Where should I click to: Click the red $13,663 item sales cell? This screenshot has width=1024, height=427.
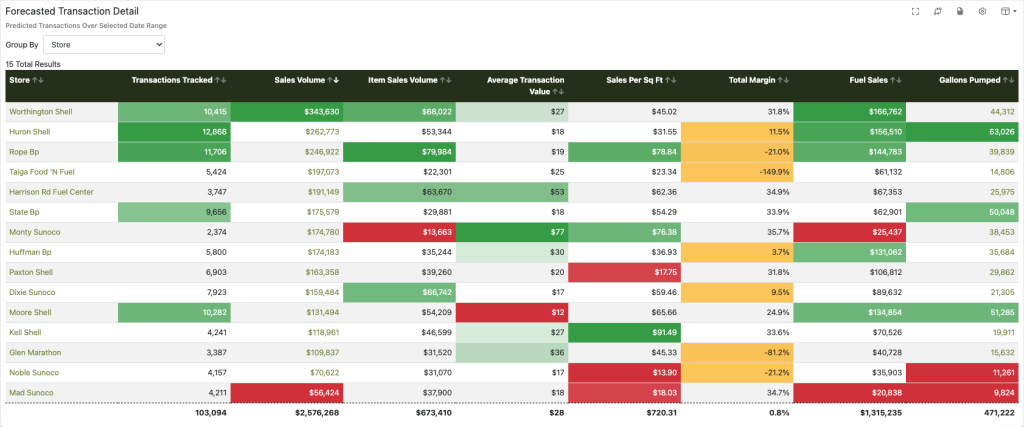[x=399, y=232]
